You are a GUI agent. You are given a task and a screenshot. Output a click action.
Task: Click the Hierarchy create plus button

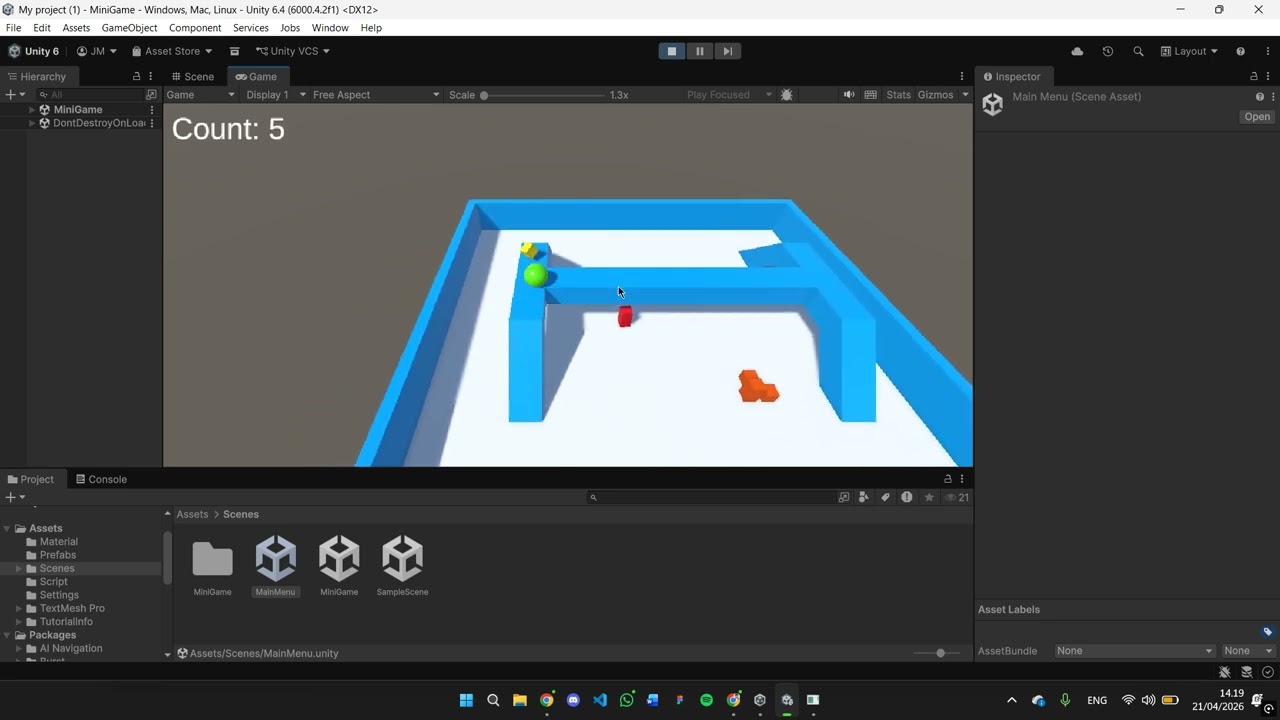pyautogui.click(x=15, y=94)
